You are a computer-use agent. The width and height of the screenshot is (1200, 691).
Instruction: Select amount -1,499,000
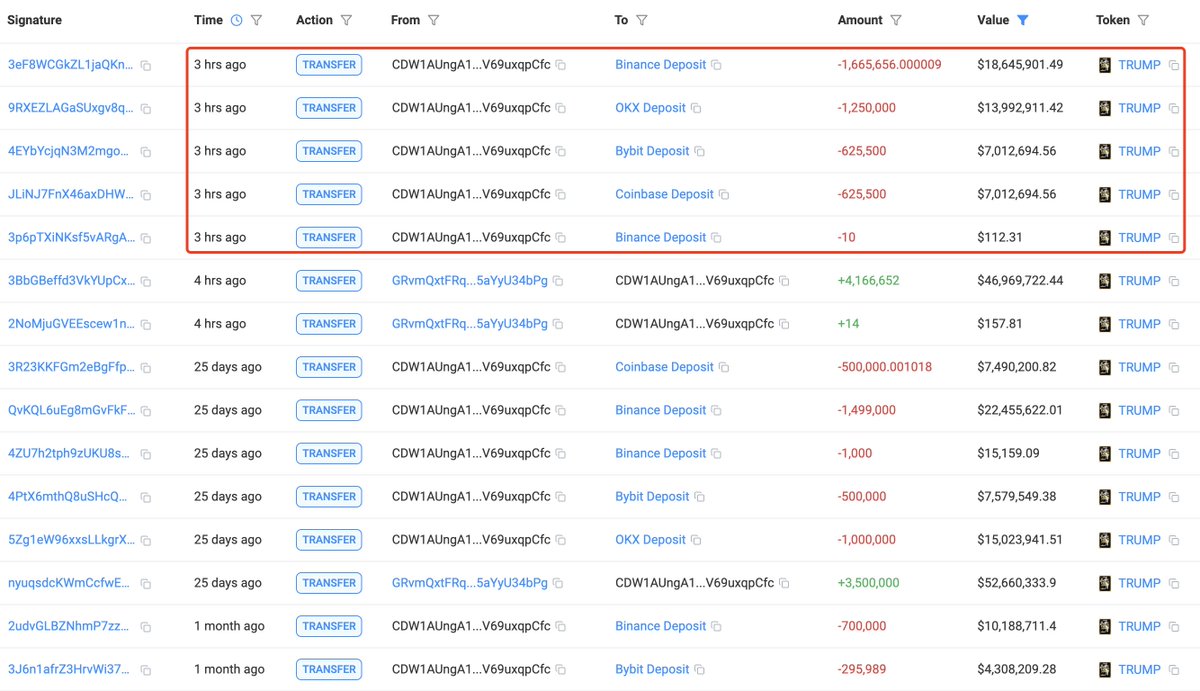click(866, 410)
